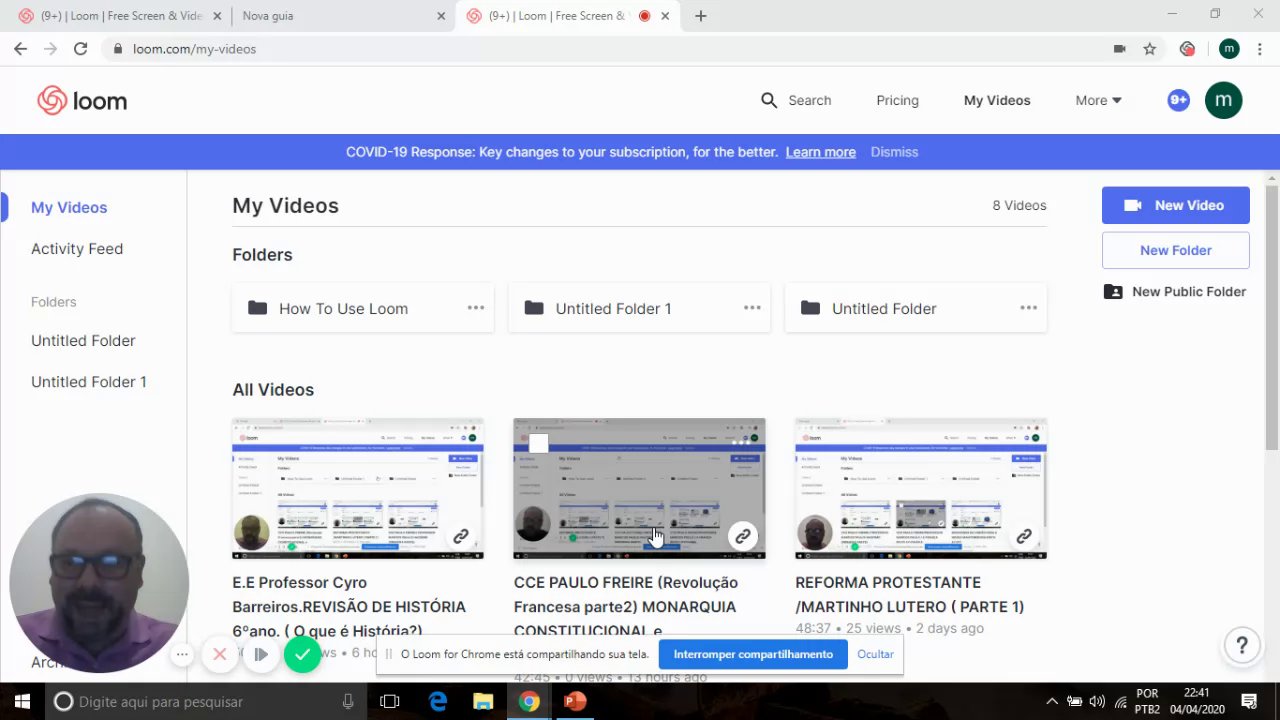Open Chrome's three-dot menu
This screenshot has width=1280, height=720.
(1262, 48)
